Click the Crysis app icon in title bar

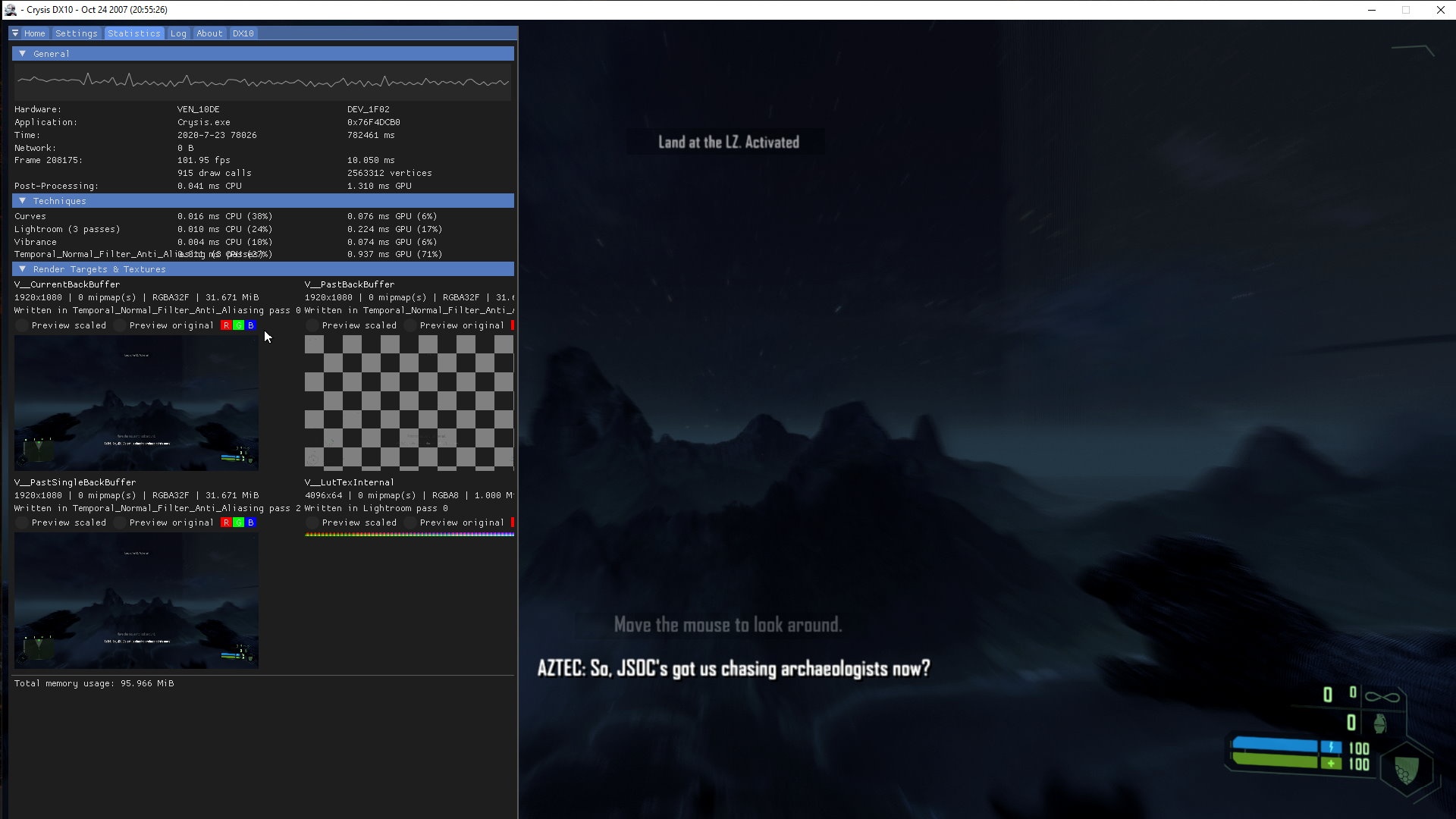11,10
